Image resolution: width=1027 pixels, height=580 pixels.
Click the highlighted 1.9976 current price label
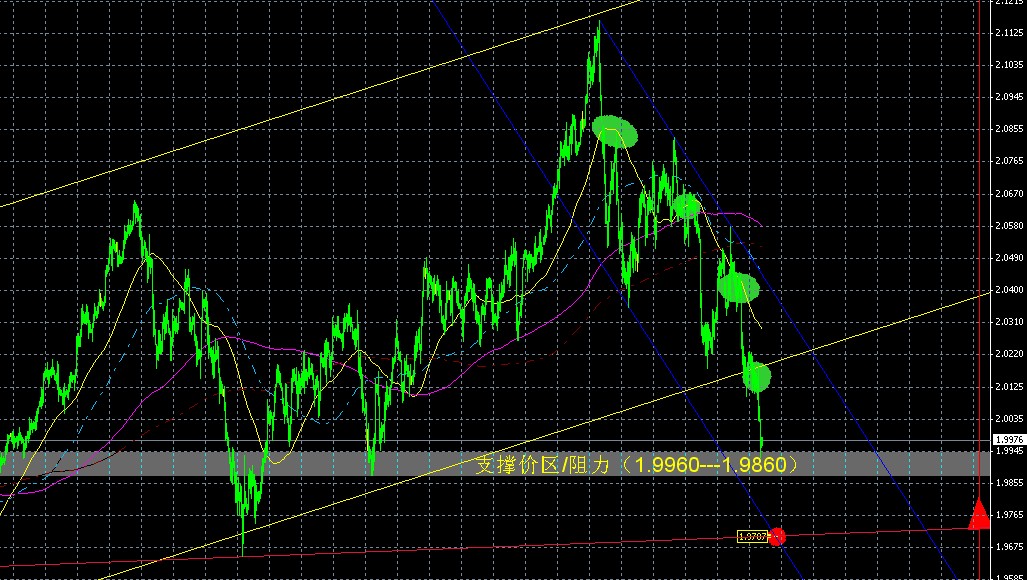point(1009,440)
